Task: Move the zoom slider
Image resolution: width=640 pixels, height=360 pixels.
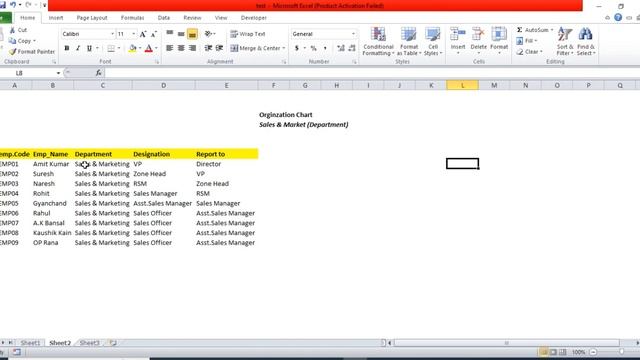Action: pos(621,352)
